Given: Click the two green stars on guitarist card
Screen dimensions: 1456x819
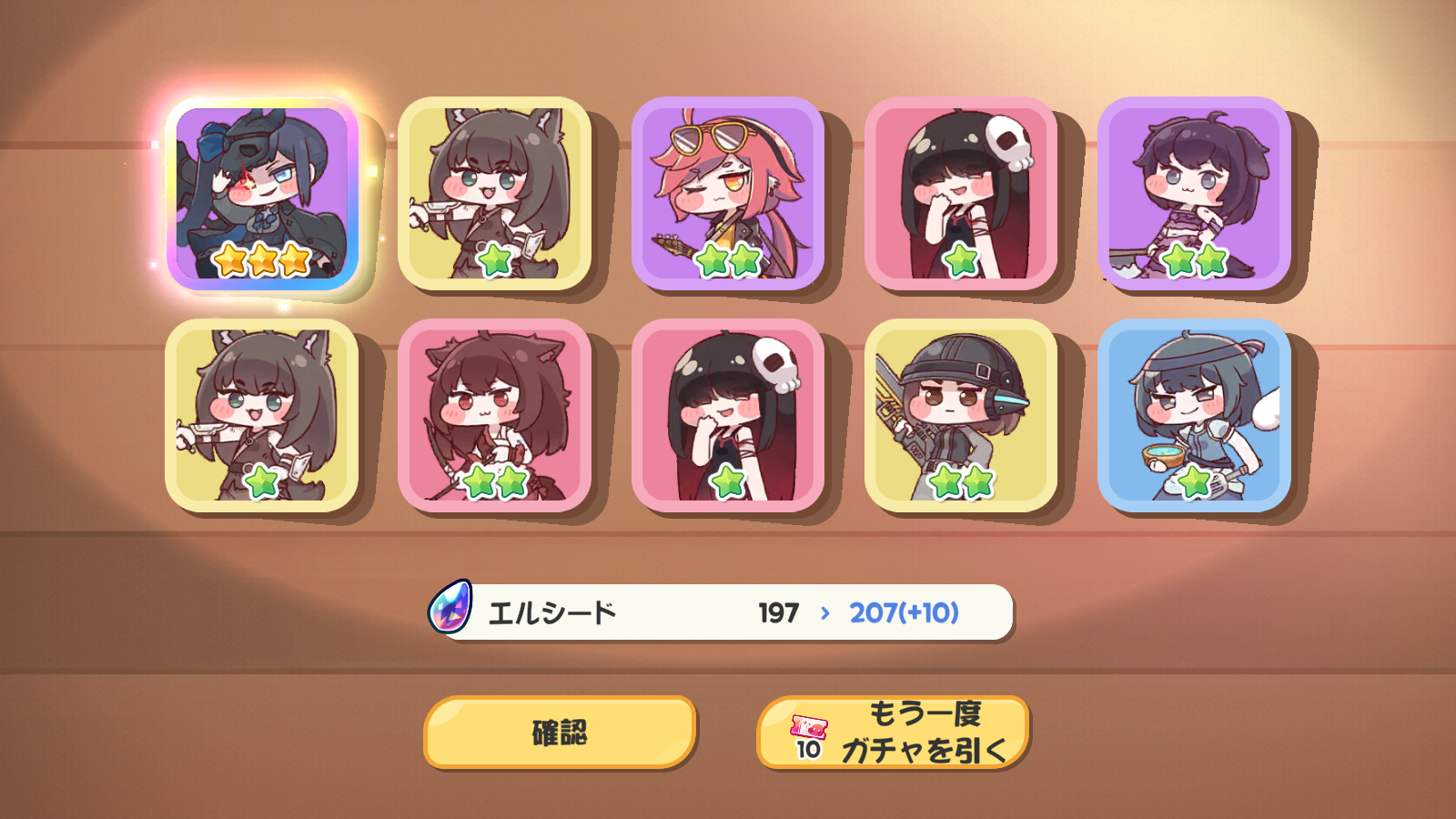Looking at the screenshot, I should (728, 260).
